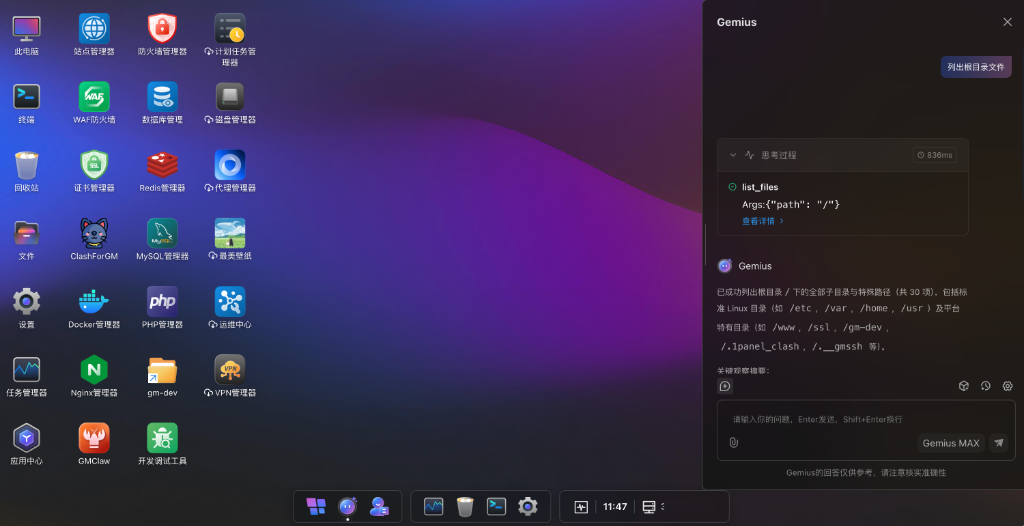This screenshot has height=526, width=1024.
Task: Open the settings gear in the dock
Action: pyautogui.click(x=528, y=506)
